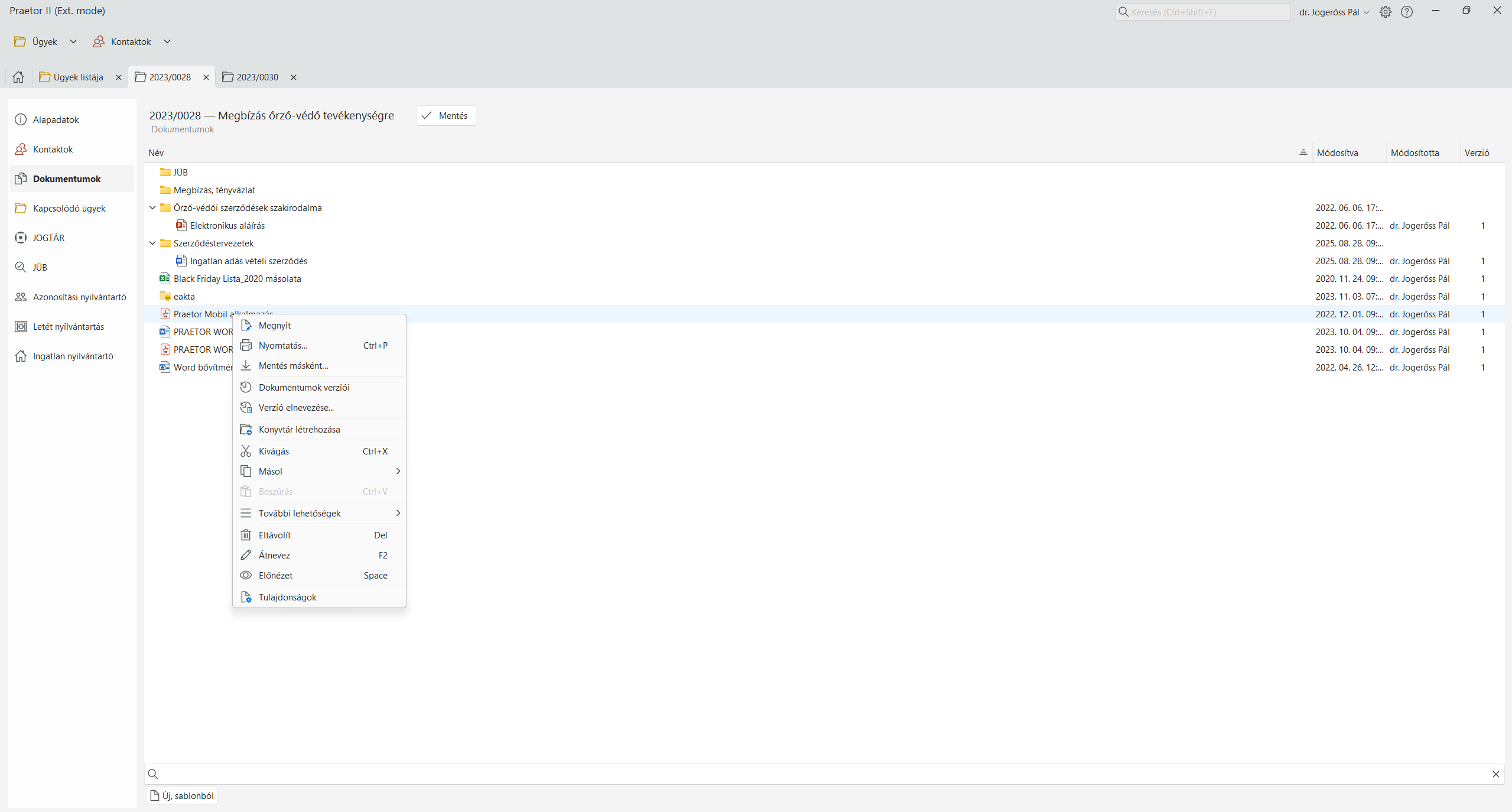
Task: Click the help question mark icon
Action: (x=1407, y=12)
